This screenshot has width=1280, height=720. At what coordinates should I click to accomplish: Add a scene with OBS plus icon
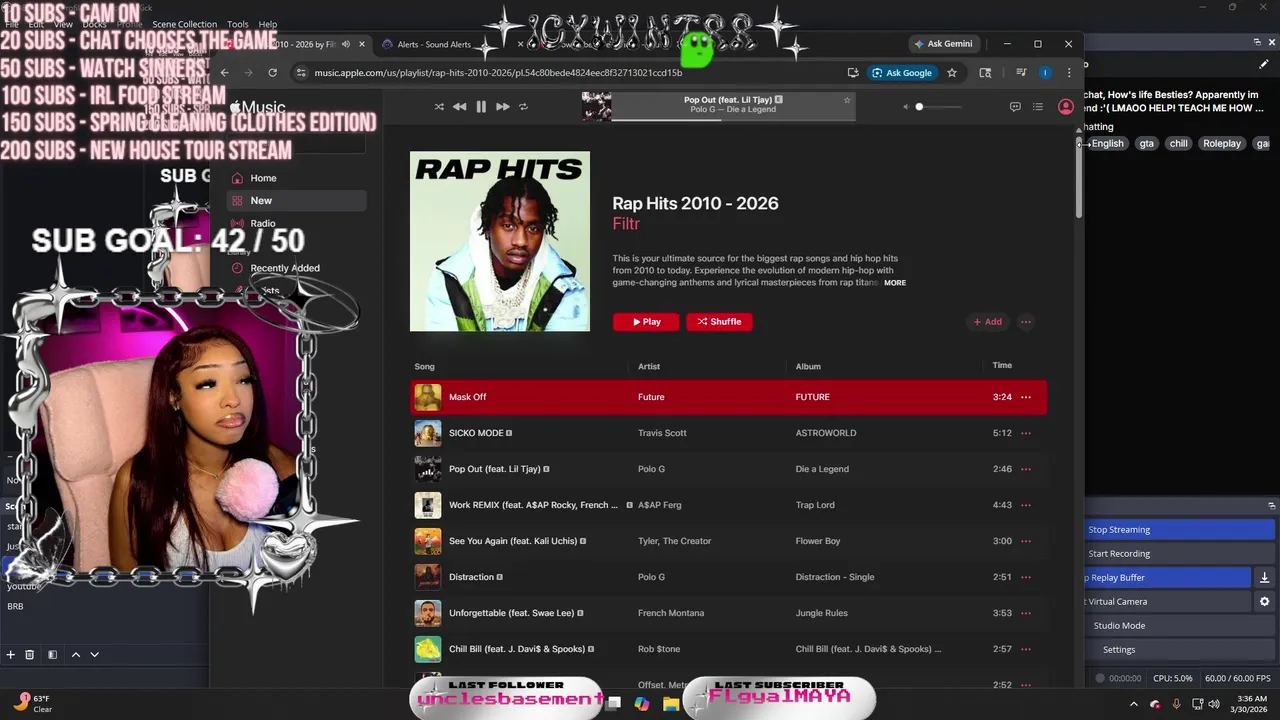[10, 654]
